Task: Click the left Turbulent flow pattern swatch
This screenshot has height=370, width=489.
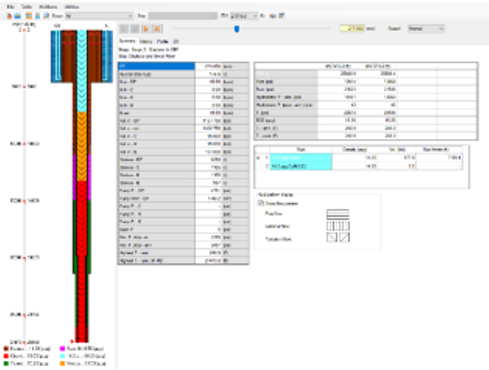Action: click(332, 238)
